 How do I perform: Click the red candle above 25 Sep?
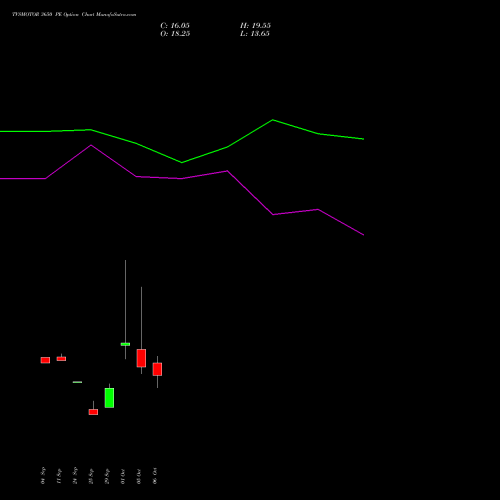click(93, 412)
